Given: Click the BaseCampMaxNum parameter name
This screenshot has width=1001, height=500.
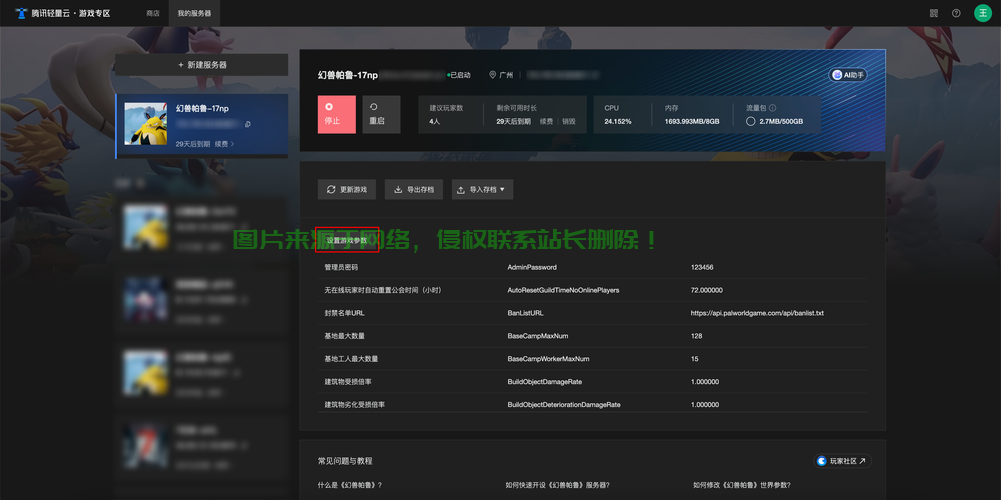Looking at the screenshot, I should coord(538,336).
